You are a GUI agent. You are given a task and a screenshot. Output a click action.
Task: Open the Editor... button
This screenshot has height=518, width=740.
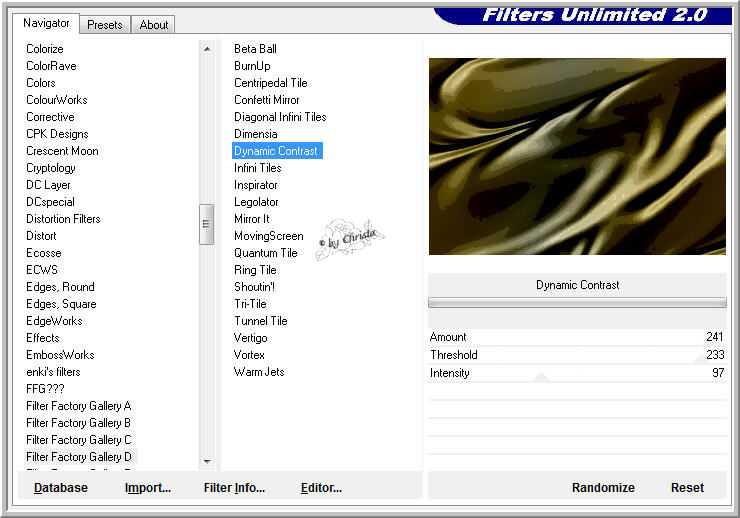[321, 487]
